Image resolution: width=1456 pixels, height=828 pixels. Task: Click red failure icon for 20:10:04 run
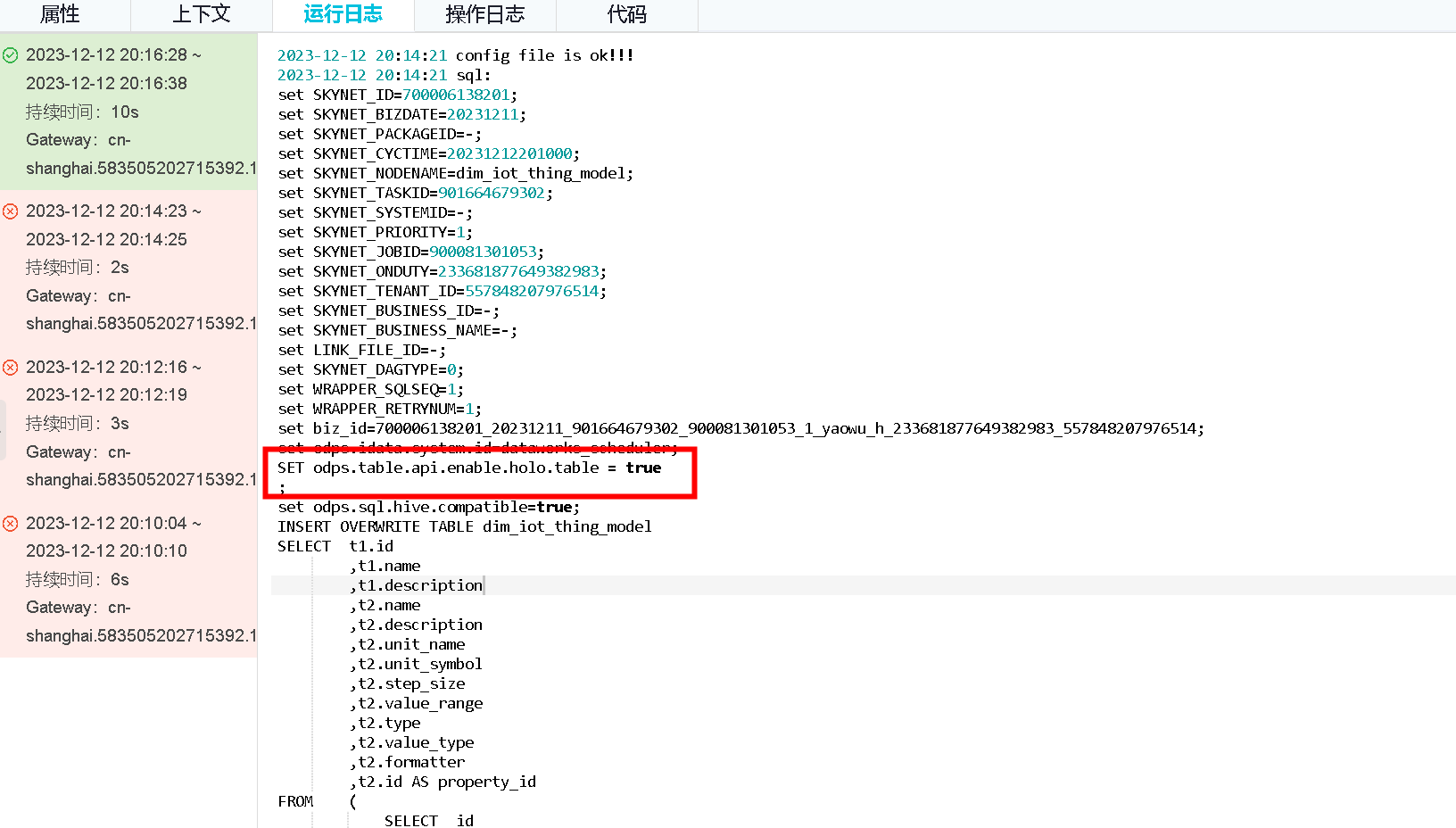pos(11,524)
